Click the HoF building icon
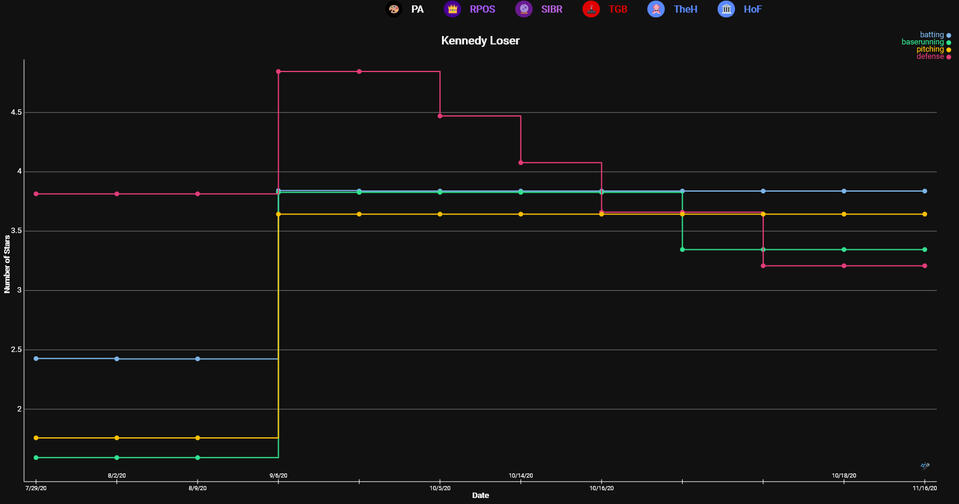The height and width of the screenshot is (504, 959). pyautogui.click(x=726, y=9)
